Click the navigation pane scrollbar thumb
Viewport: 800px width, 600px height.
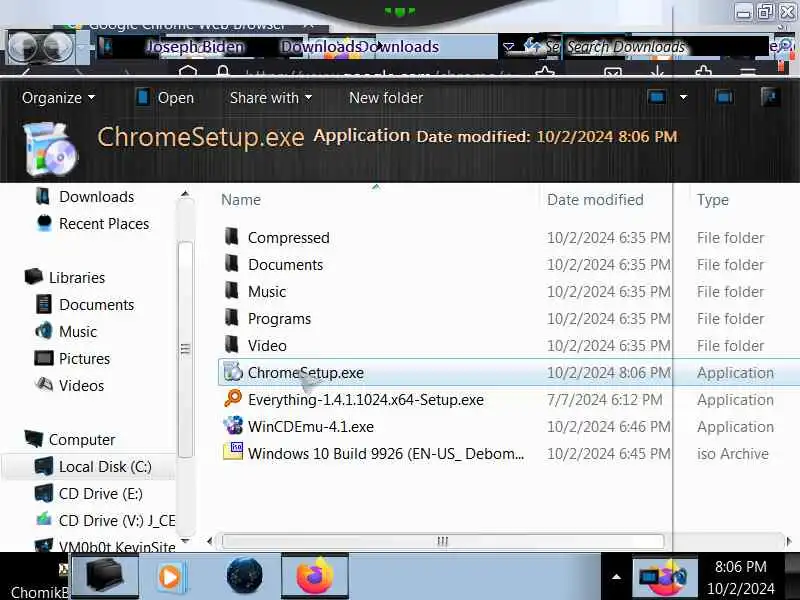[185, 349]
